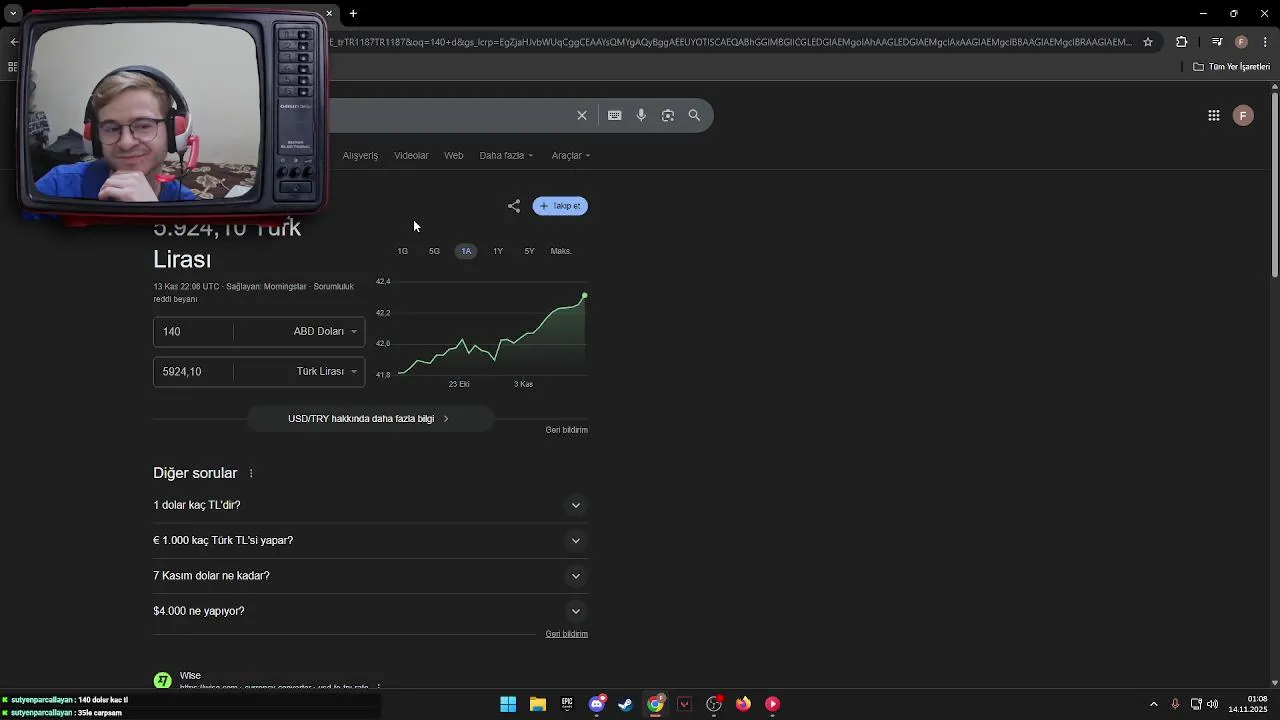Click 'Geri bildirim' below the chart

[x=567, y=430]
